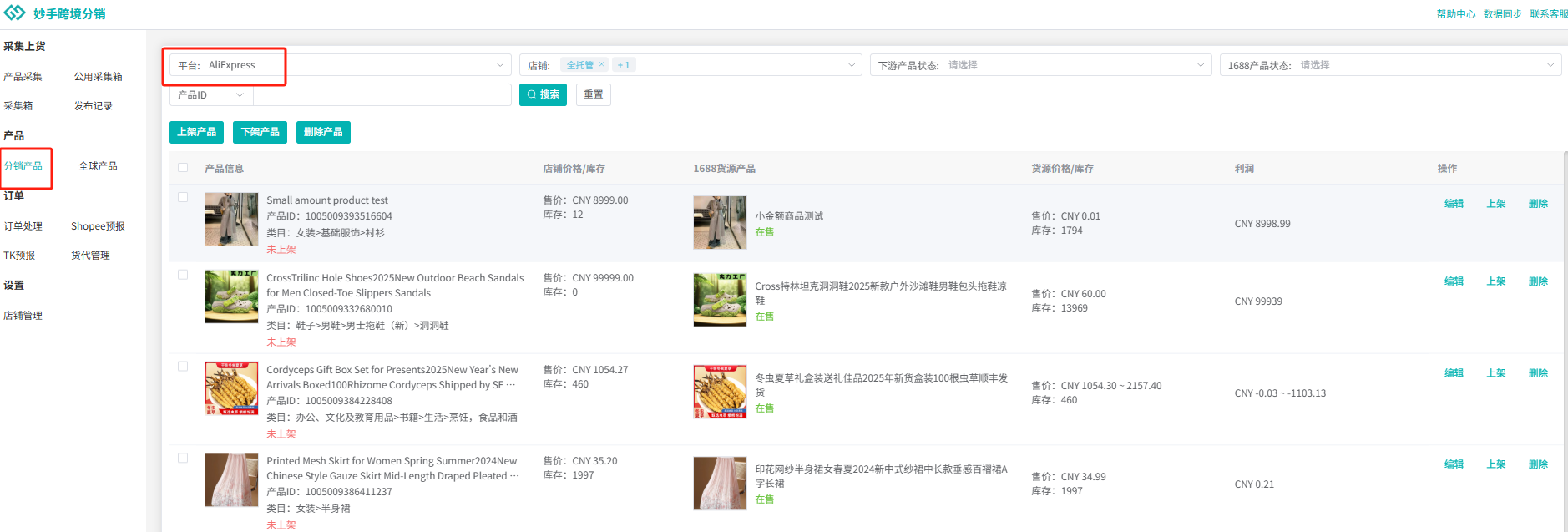This screenshot has height=532, width=1568.
Task: Open the 产品ID search type dropdown
Action: [x=211, y=95]
